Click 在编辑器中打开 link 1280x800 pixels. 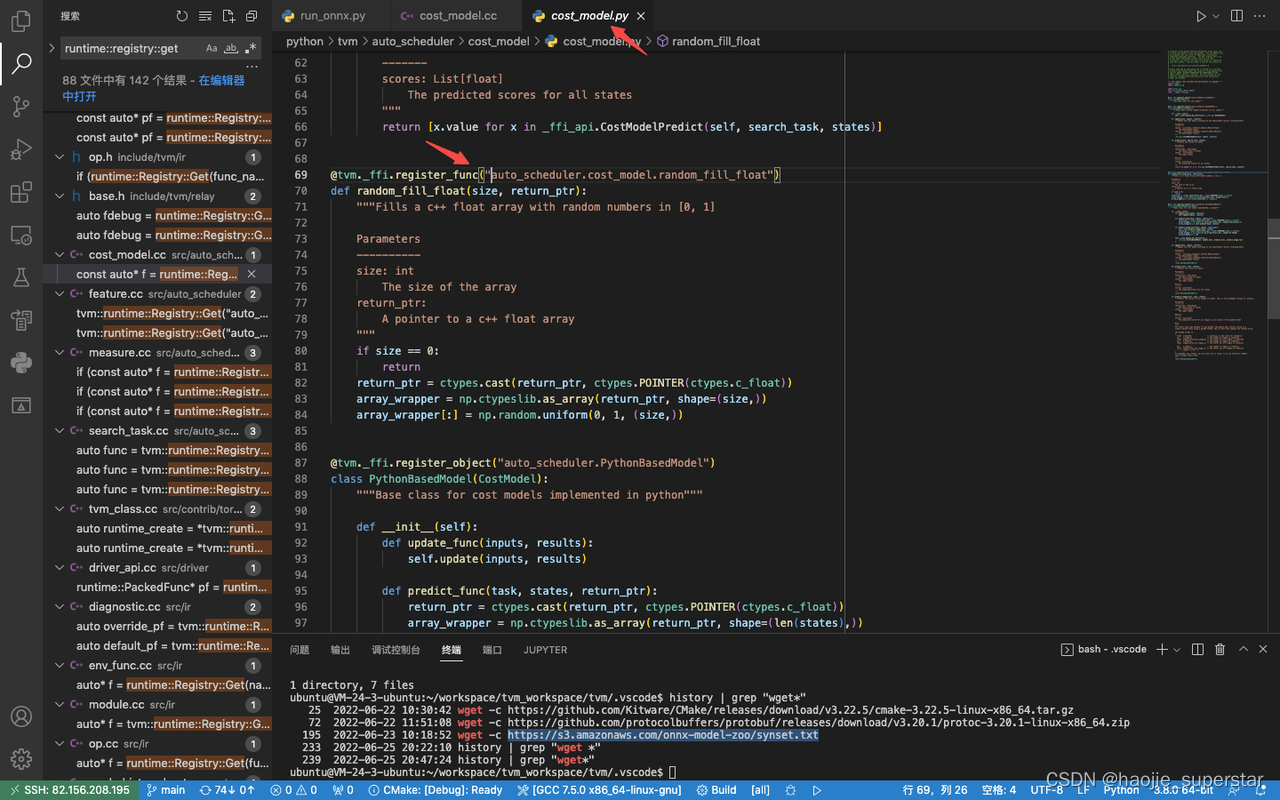154,88
